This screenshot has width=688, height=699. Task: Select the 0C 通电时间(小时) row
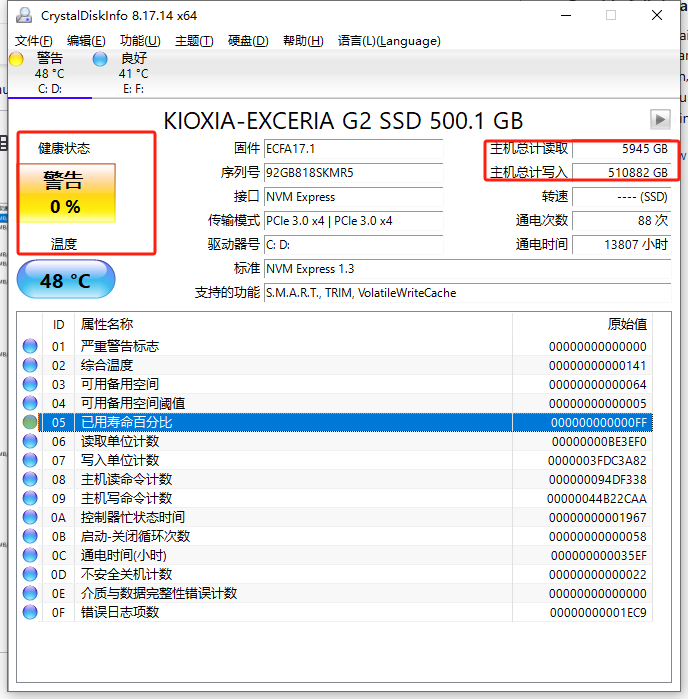click(337, 555)
